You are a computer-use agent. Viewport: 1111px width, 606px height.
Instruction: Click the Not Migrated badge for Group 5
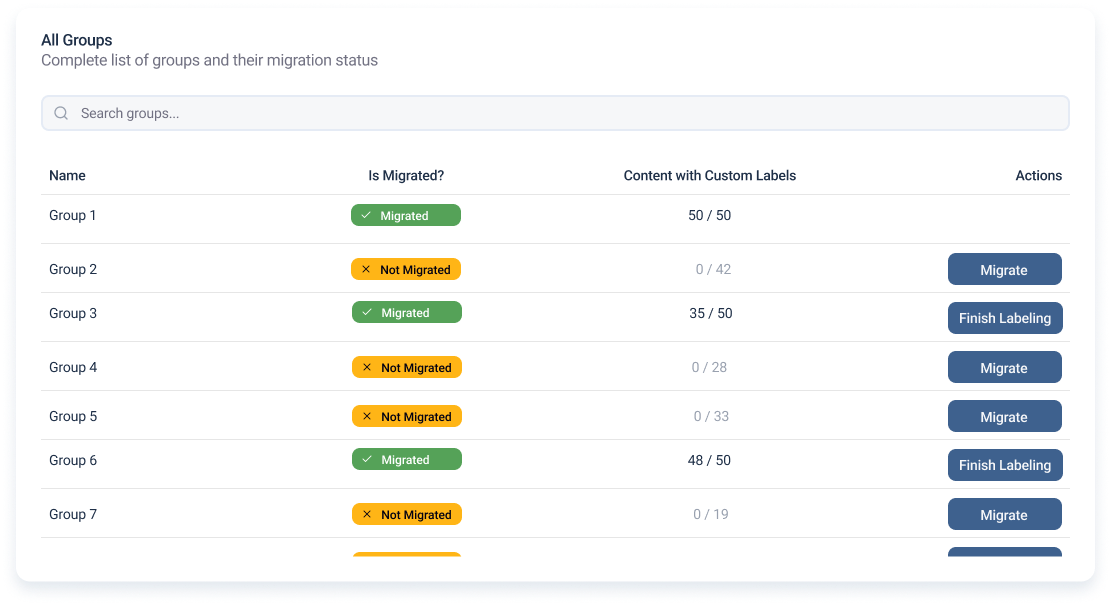407,416
